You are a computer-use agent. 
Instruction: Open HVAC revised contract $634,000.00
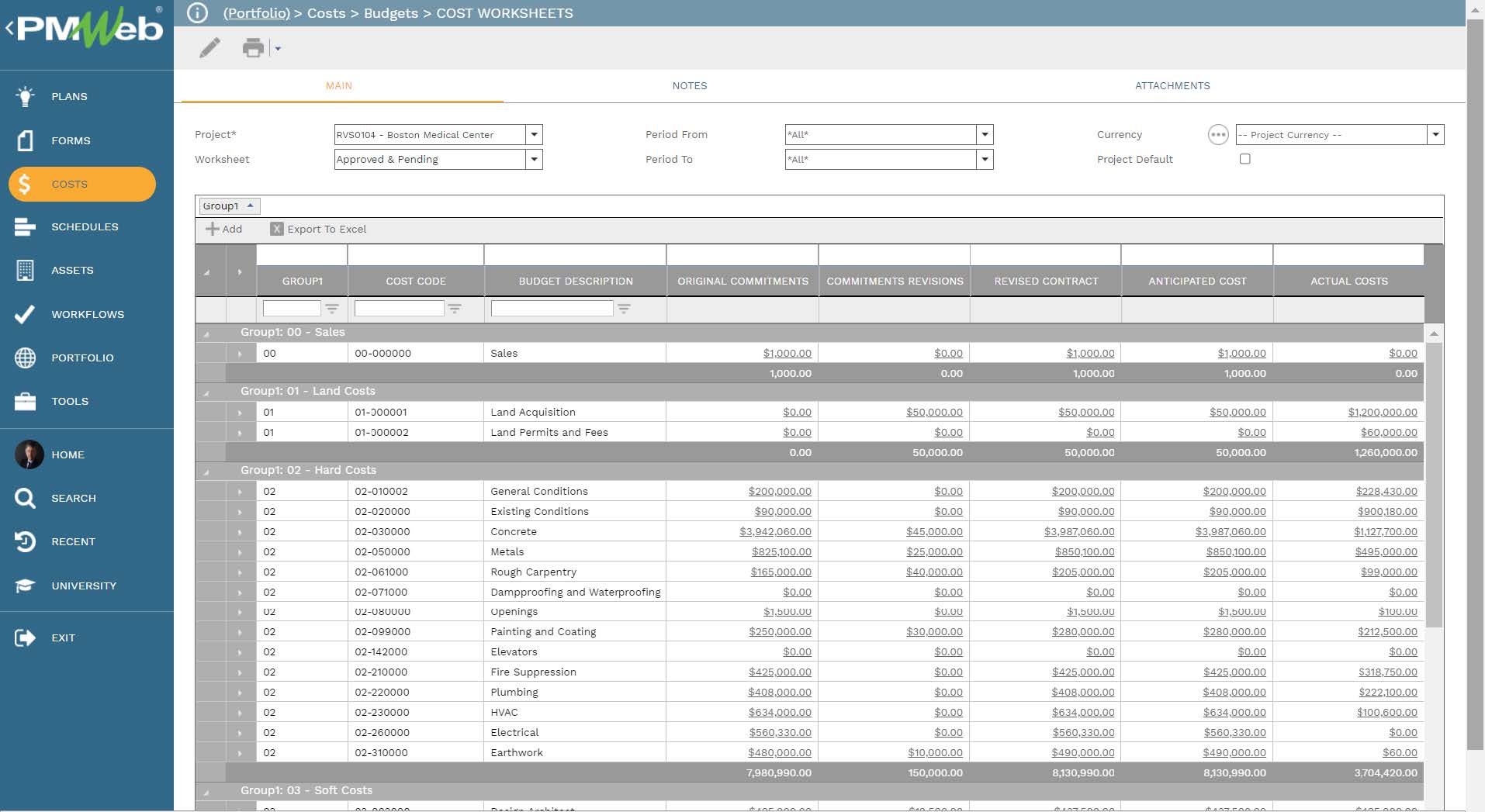tap(1083, 713)
